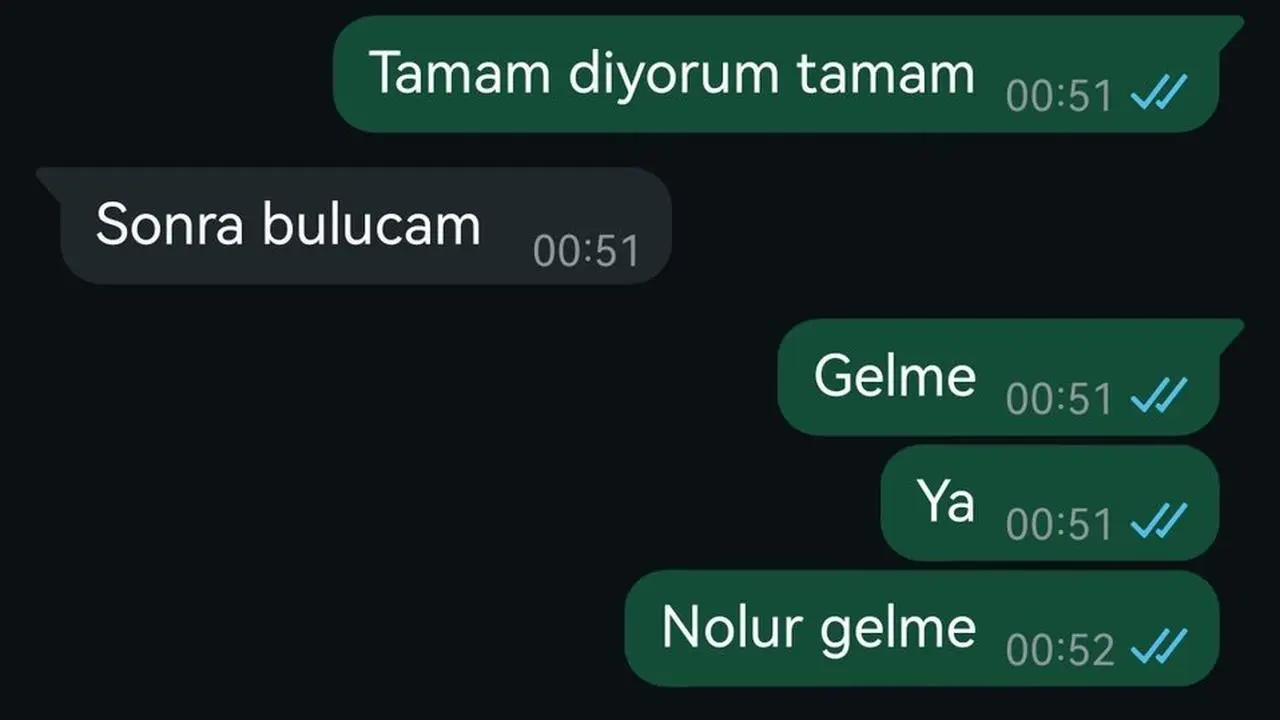Tap the 00:51 time next to 'Ya'

1059,524
